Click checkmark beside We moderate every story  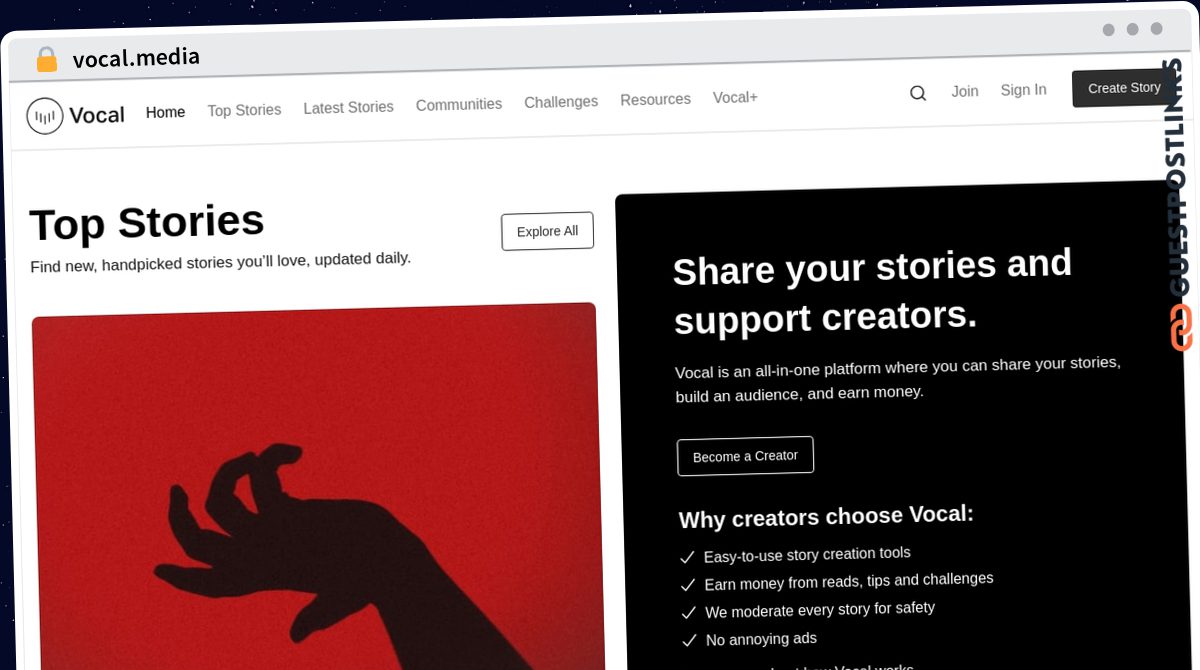(x=688, y=613)
